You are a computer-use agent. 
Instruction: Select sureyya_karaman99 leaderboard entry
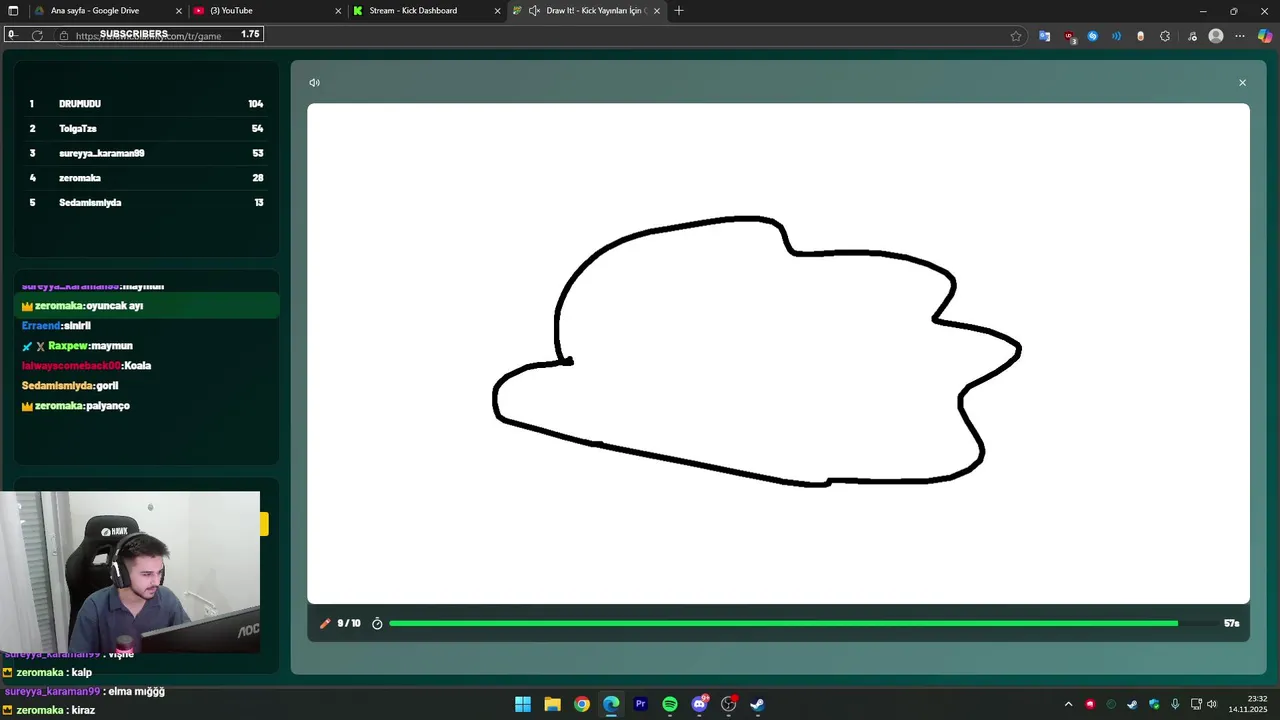click(x=146, y=153)
